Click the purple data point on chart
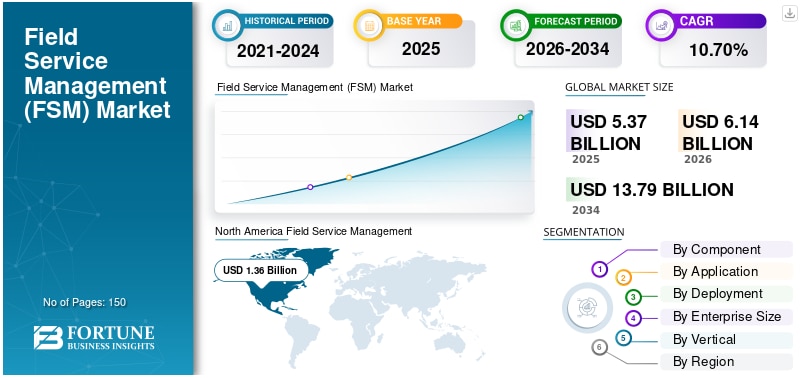 pyautogui.click(x=310, y=187)
